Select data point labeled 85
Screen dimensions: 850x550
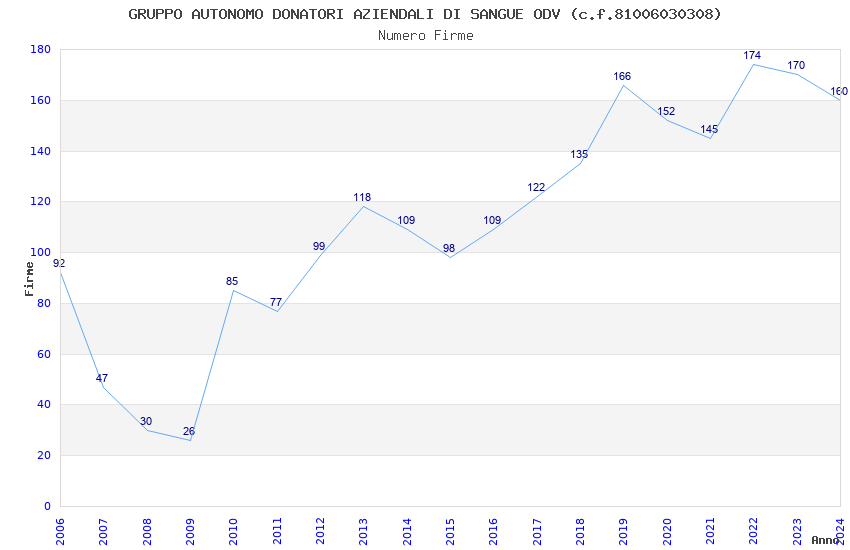232,281
